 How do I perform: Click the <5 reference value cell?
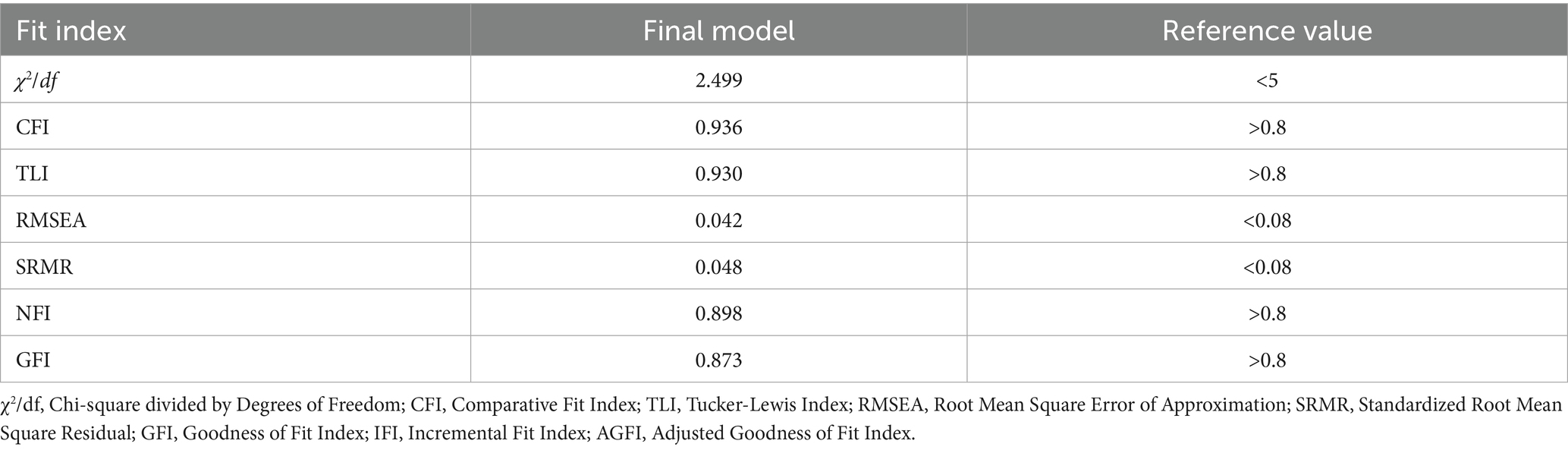(x=1267, y=80)
